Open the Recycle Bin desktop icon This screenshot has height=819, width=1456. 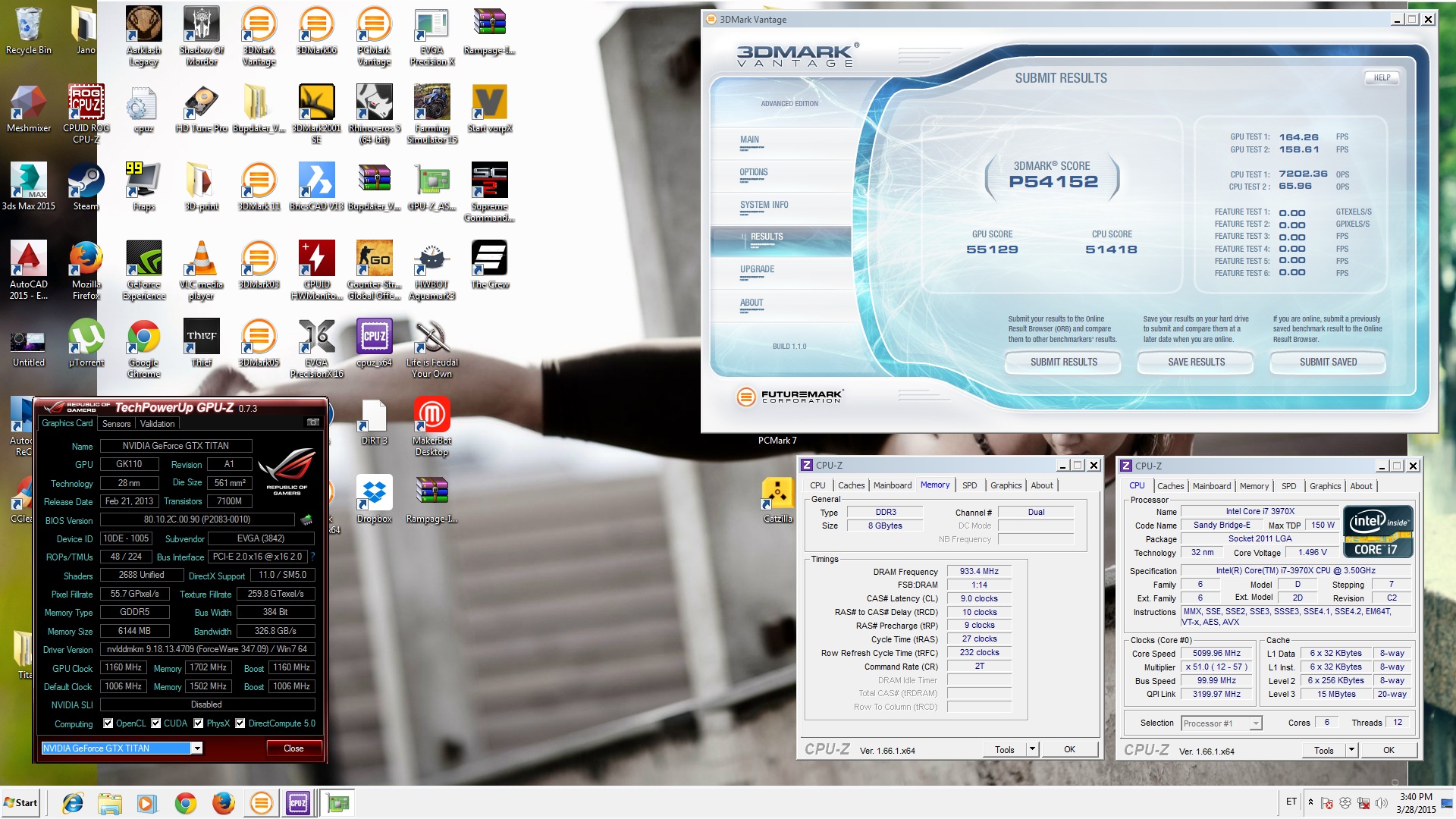click(29, 30)
